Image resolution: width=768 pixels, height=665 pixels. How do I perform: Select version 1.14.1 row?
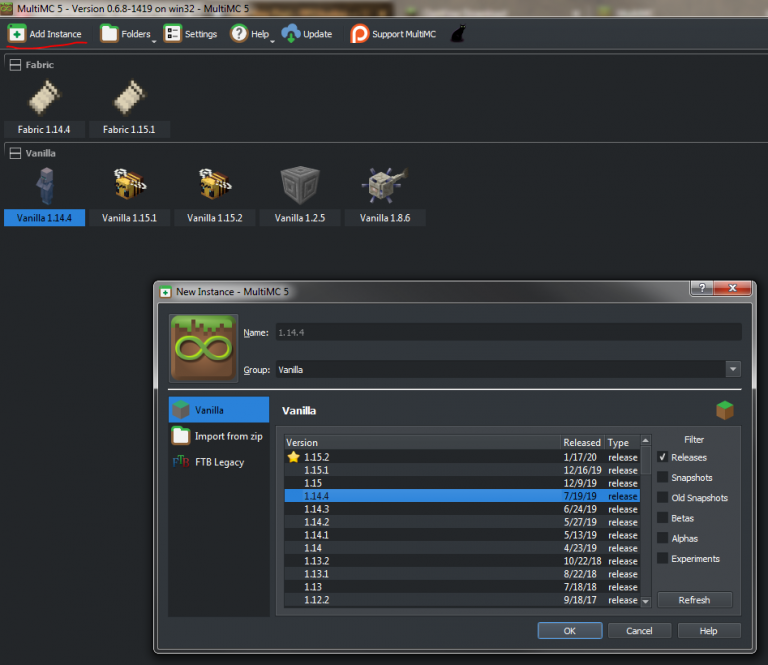462,535
